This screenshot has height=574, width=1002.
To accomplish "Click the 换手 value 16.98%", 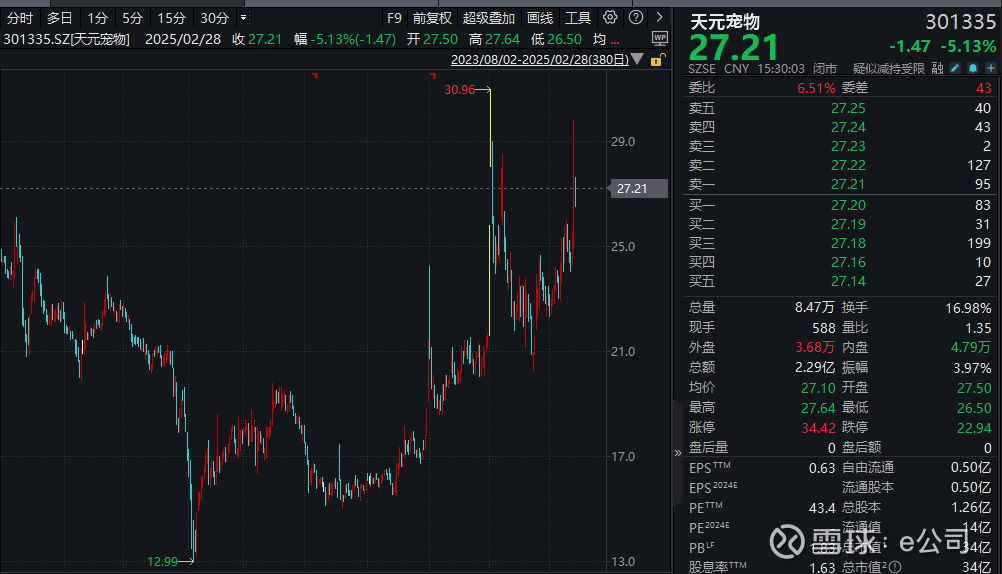I will 968,308.
